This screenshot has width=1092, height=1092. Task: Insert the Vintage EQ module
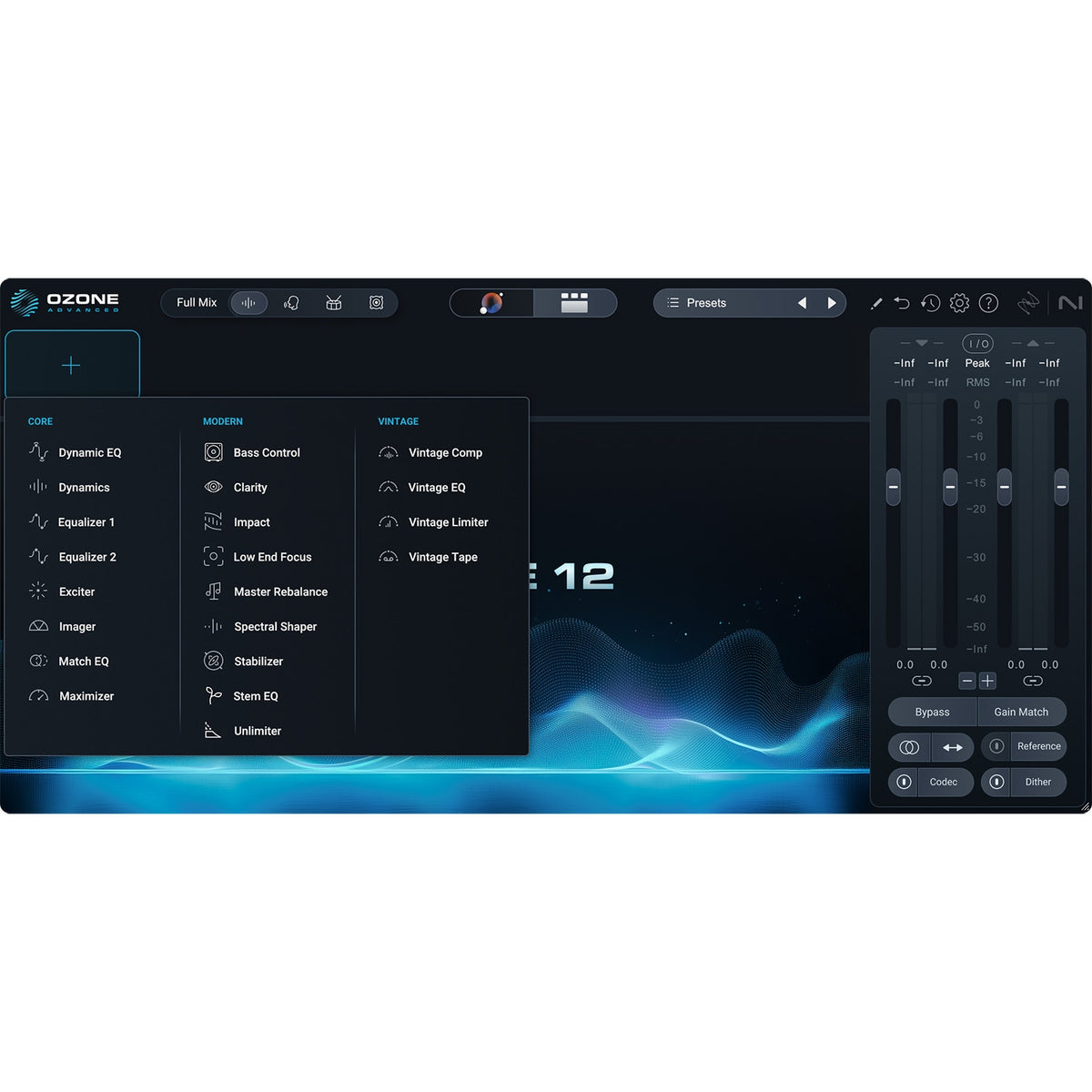pyautogui.click(x=422, y=488)
